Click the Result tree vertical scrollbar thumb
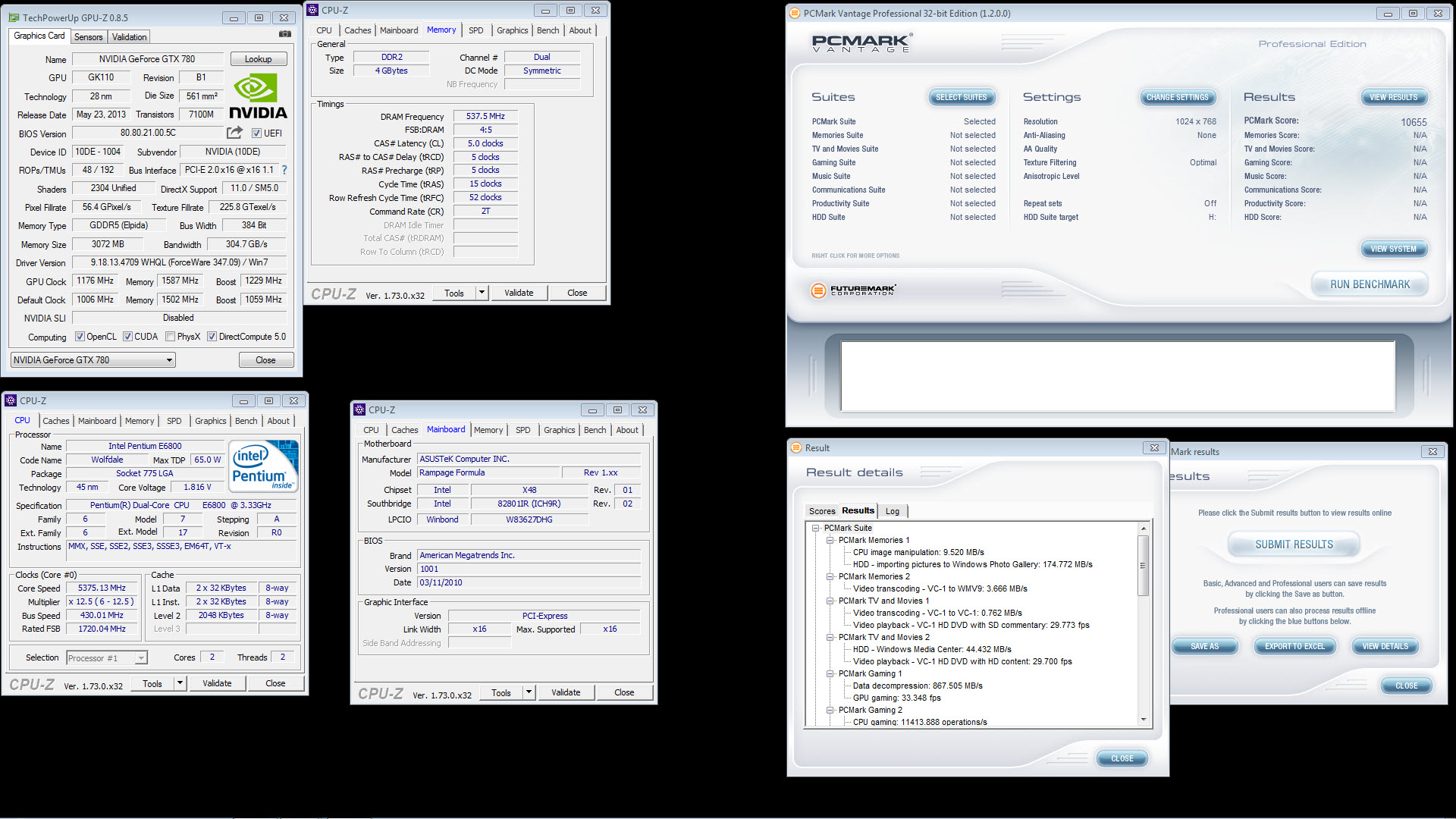The image size is (1456, 819). pyautogui.click(x=1143, y=565)
